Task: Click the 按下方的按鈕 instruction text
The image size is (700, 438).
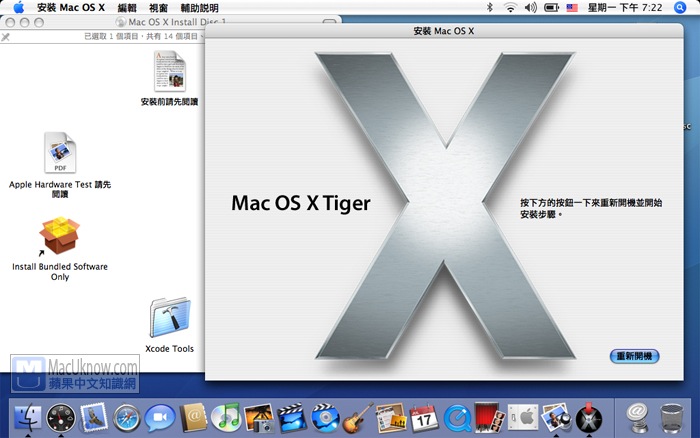Action: coord(591,208)
